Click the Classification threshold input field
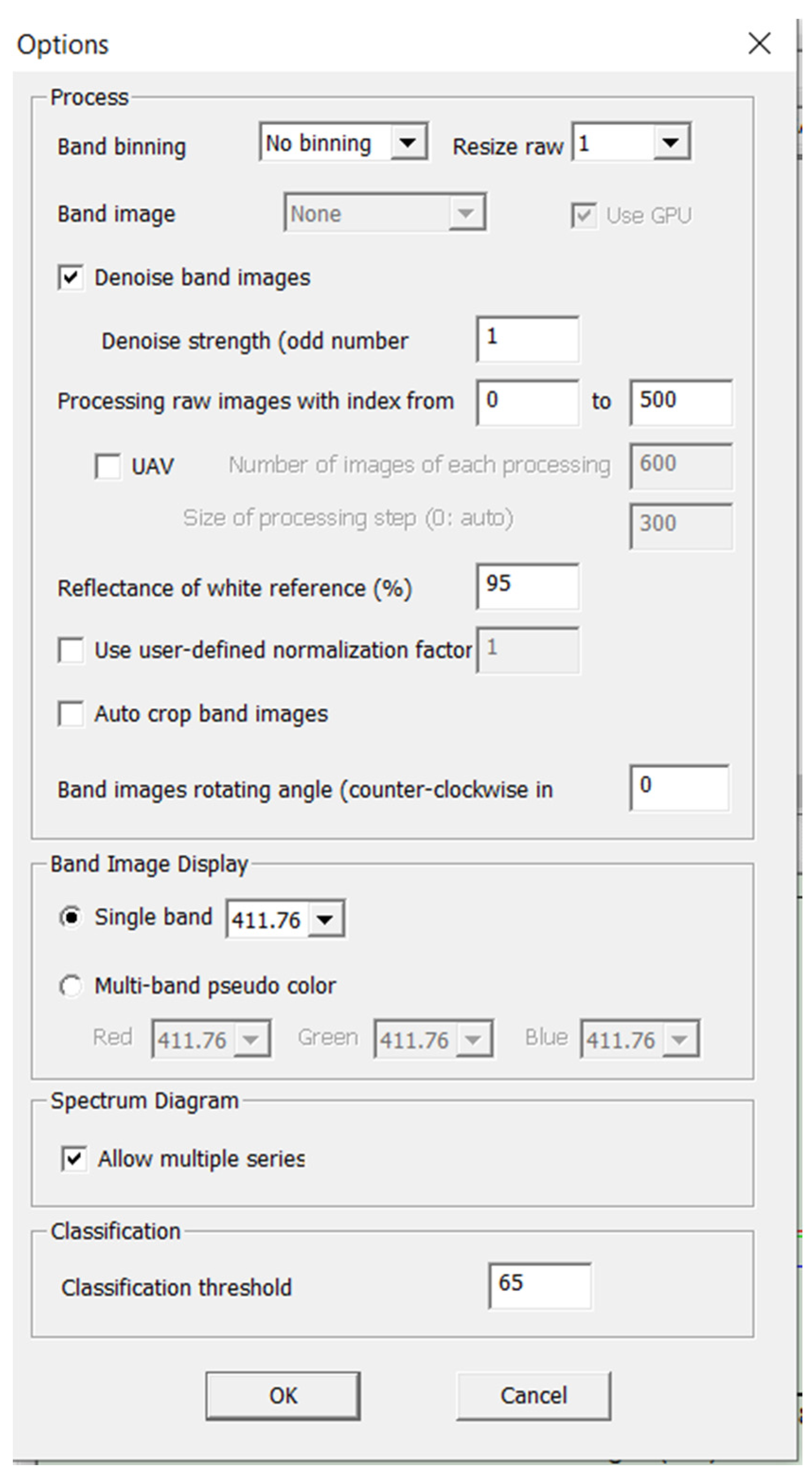The width and height of the screenshot is (812, 1483). 539,1286
